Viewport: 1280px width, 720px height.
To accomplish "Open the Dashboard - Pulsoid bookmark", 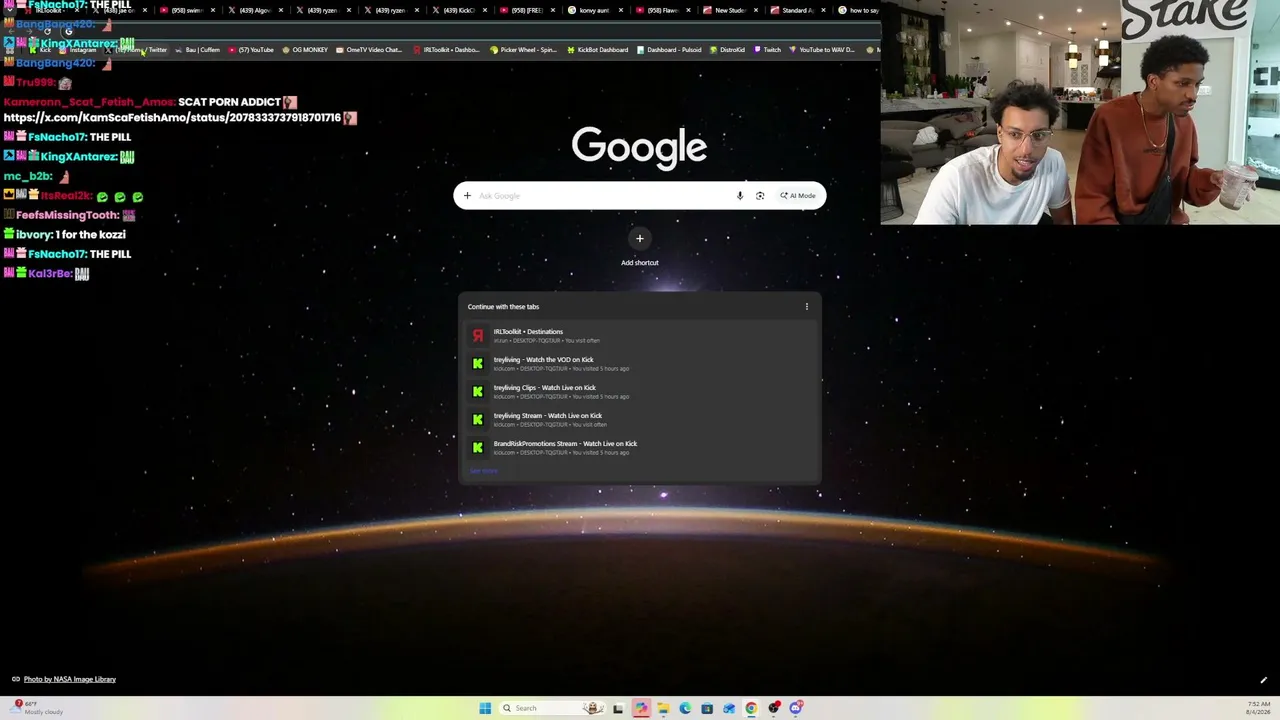I will click(670, 50).
